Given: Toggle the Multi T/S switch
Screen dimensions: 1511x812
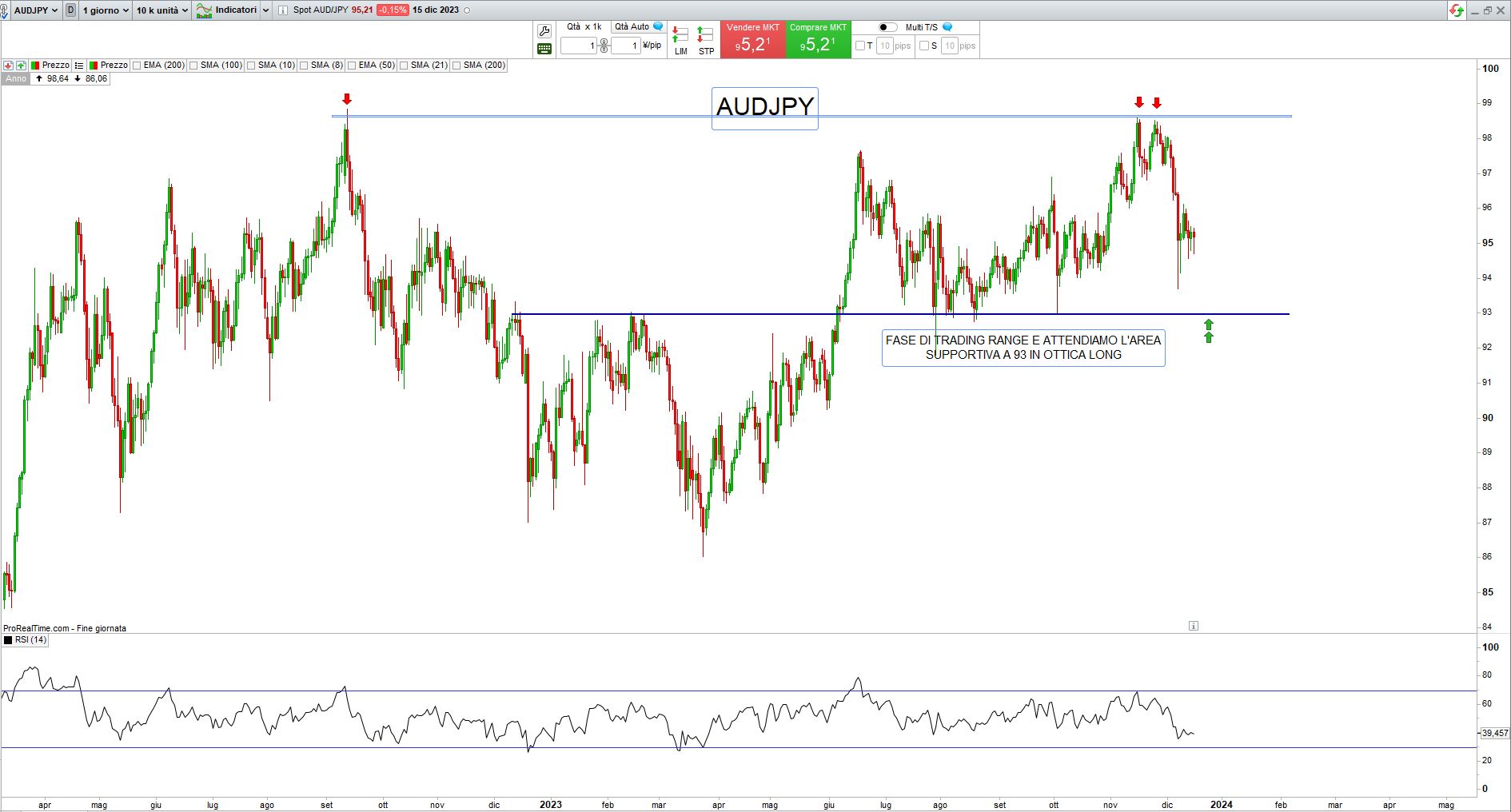Looking at the screenshot, I should click(x=887, y=27).
